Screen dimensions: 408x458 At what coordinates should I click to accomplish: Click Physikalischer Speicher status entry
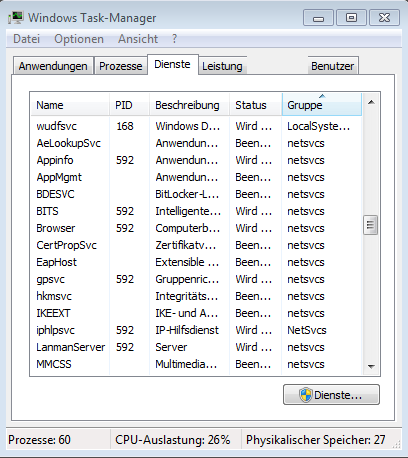316,440
